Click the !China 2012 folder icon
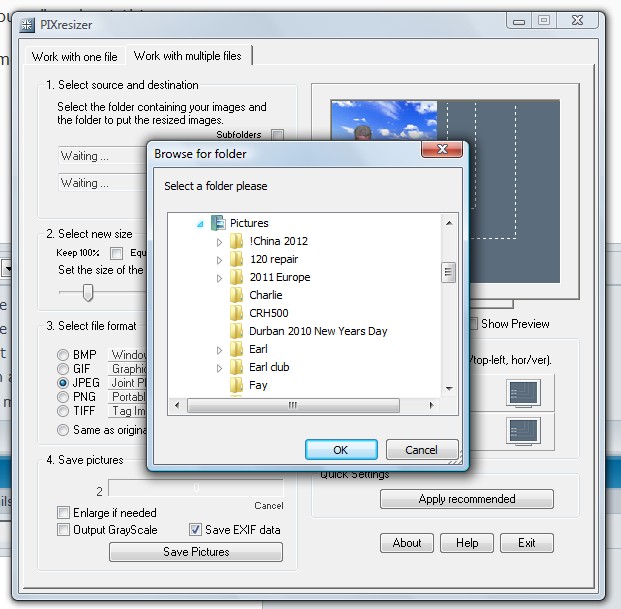 pos(236,241)
